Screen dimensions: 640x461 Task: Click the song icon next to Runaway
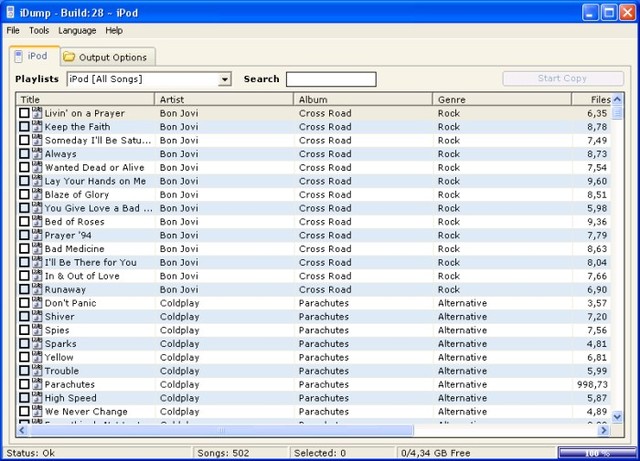coord(37,289)
